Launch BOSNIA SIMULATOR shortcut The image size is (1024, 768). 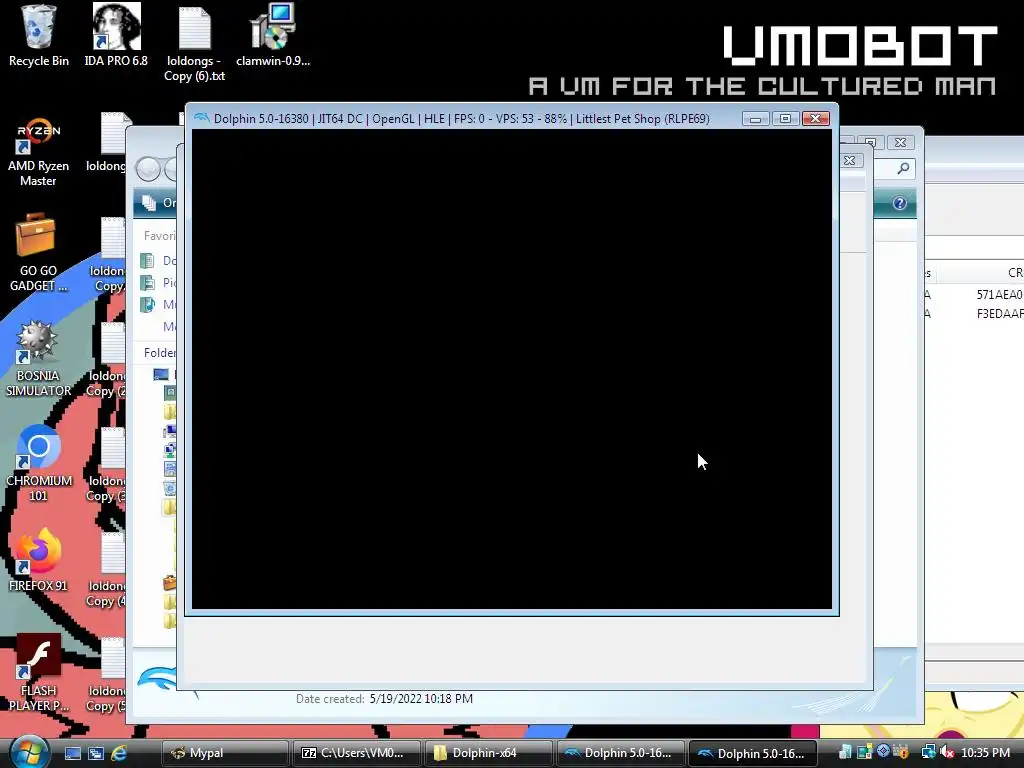38,358
